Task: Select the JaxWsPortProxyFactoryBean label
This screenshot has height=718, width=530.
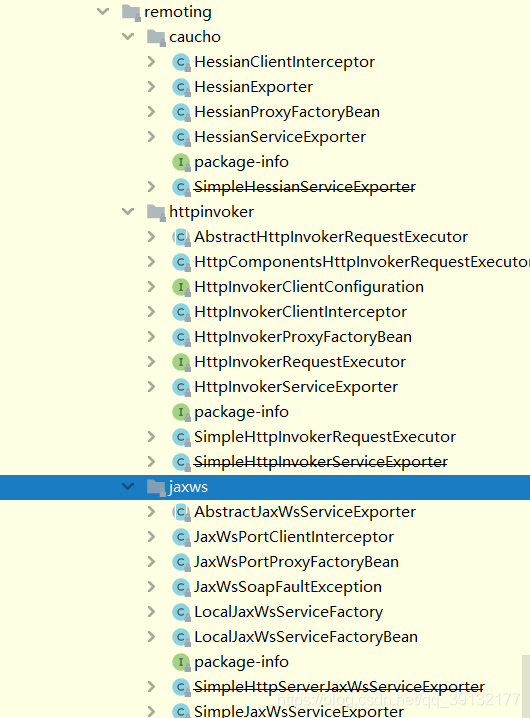Action: pos(296,562)
